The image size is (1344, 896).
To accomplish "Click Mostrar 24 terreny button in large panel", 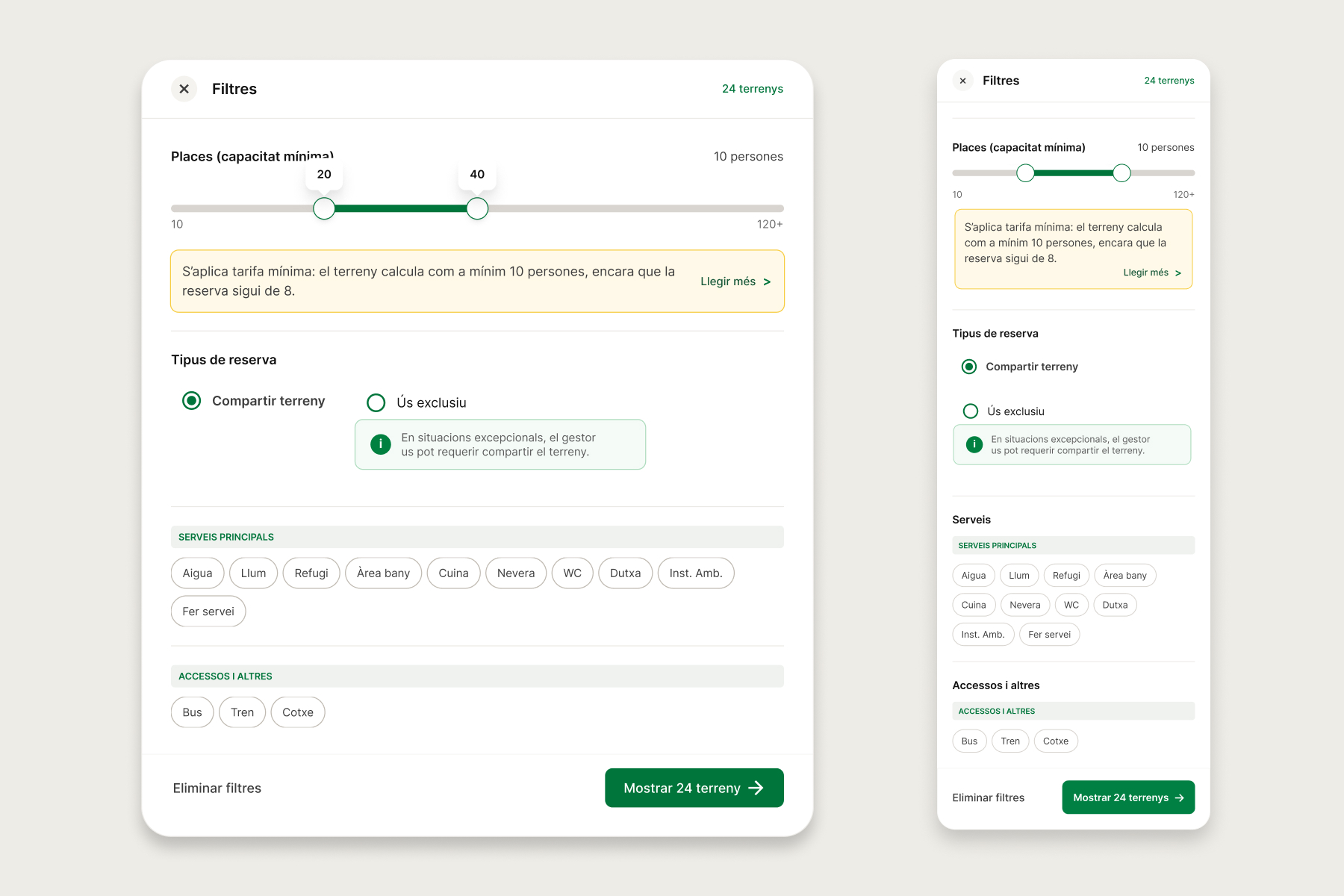I will coord(694,788).
